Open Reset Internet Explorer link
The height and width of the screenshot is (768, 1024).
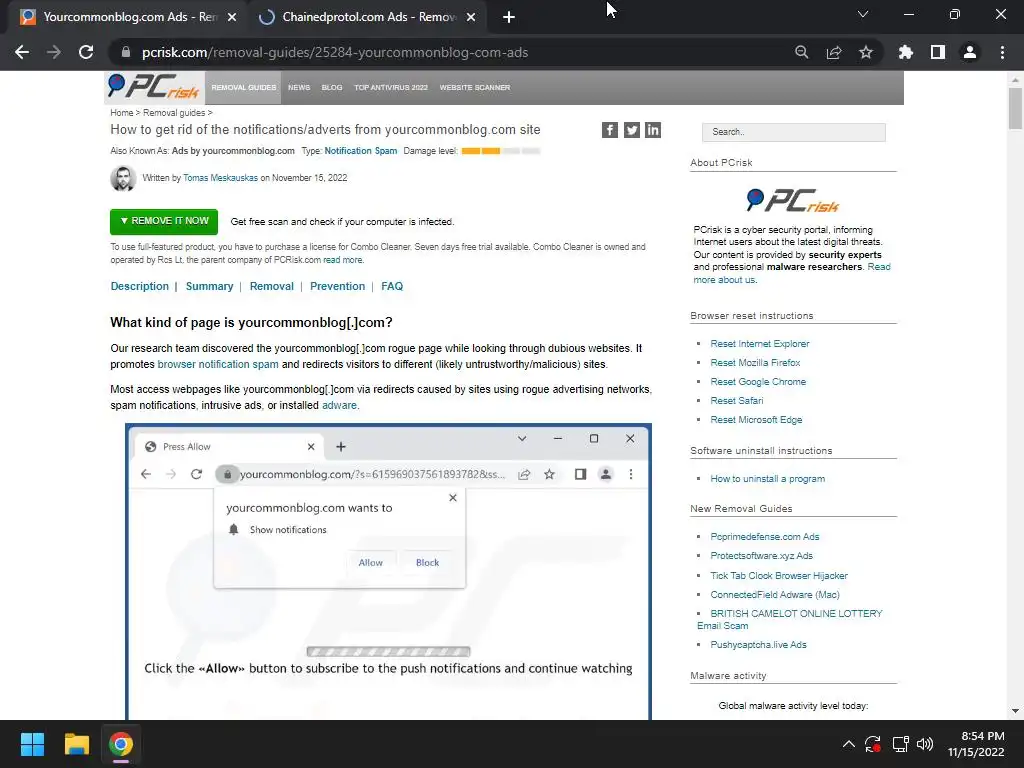(x=760, y=344)
